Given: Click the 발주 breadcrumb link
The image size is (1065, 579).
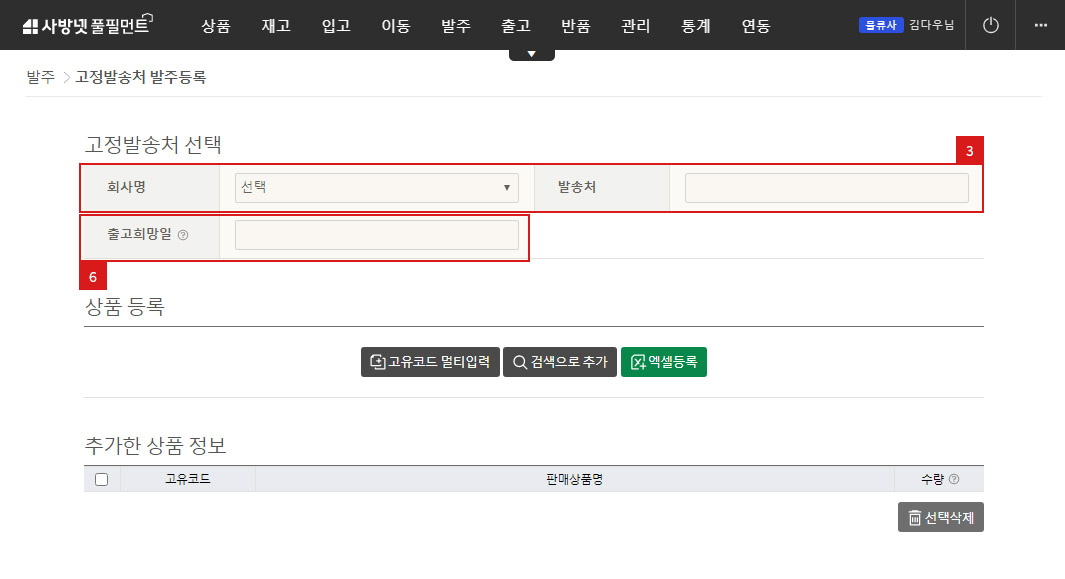Looking at the screenshot, I should (40, 77).
